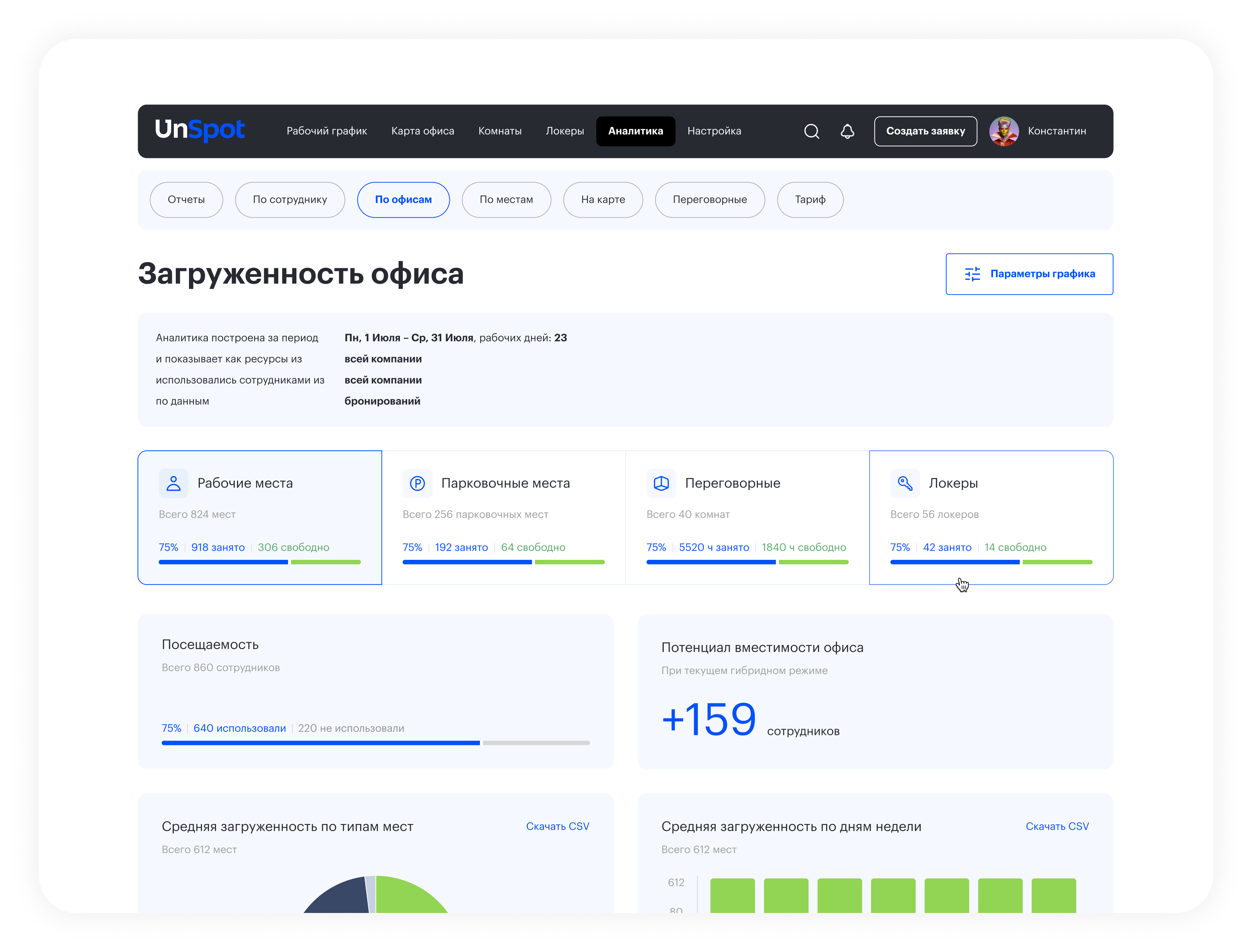Screen dimensions: 1252x952
Task: Click the search magnifier icon
Action: click(811, 132)
